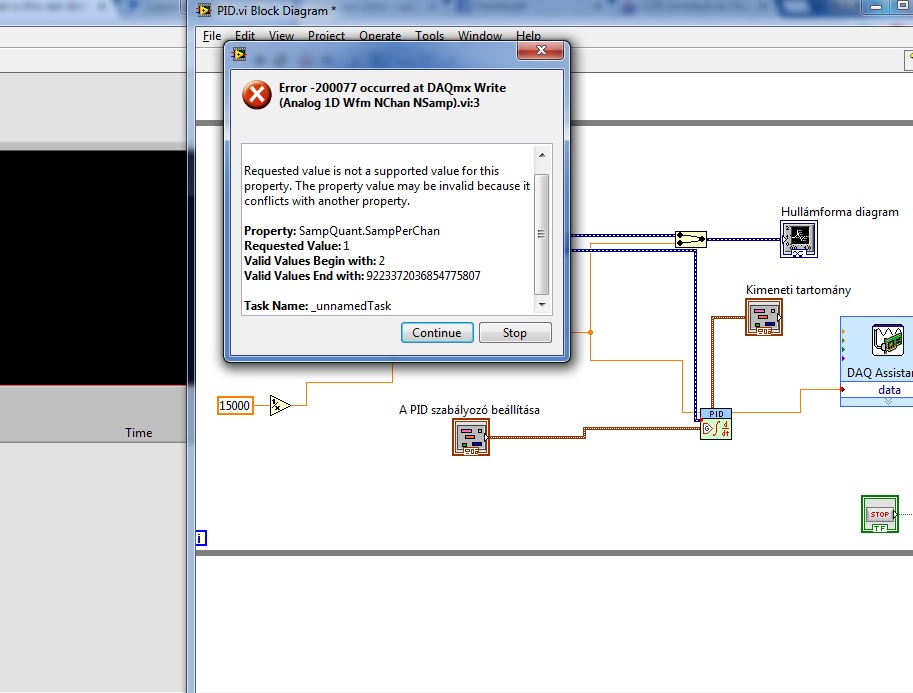Select the Kimeneti tartomány cluster terminal
The image size is (913, 693).
click(x=764, y=317)
